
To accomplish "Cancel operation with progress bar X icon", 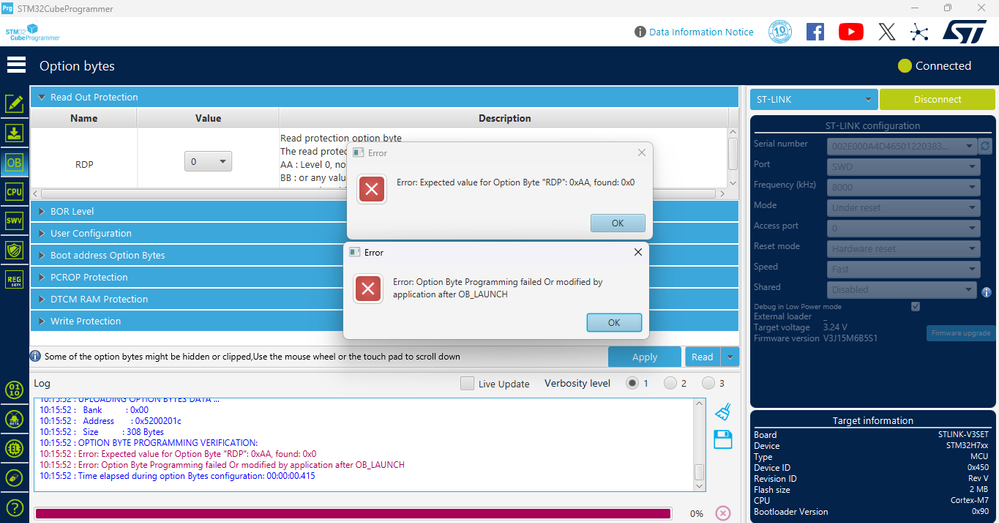I will pos(722,513).
